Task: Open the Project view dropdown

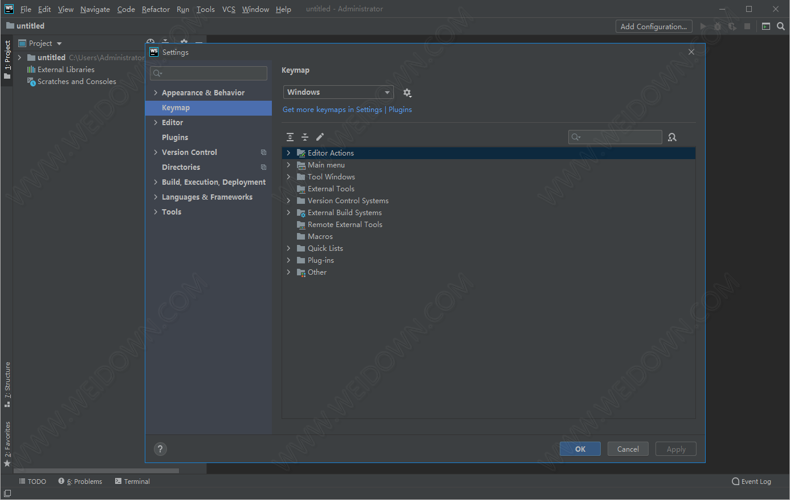Action: [40, 43]
